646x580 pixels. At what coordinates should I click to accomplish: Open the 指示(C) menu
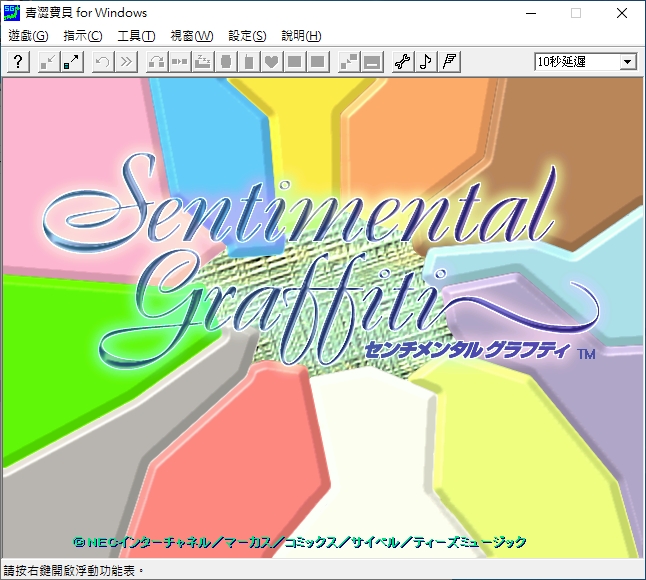coord(82,36)
